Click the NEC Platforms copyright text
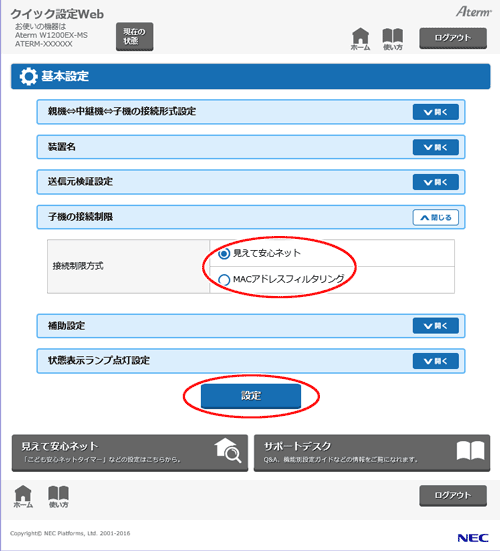500x551 pixels. pyautogui.click(x=70, y=533)
